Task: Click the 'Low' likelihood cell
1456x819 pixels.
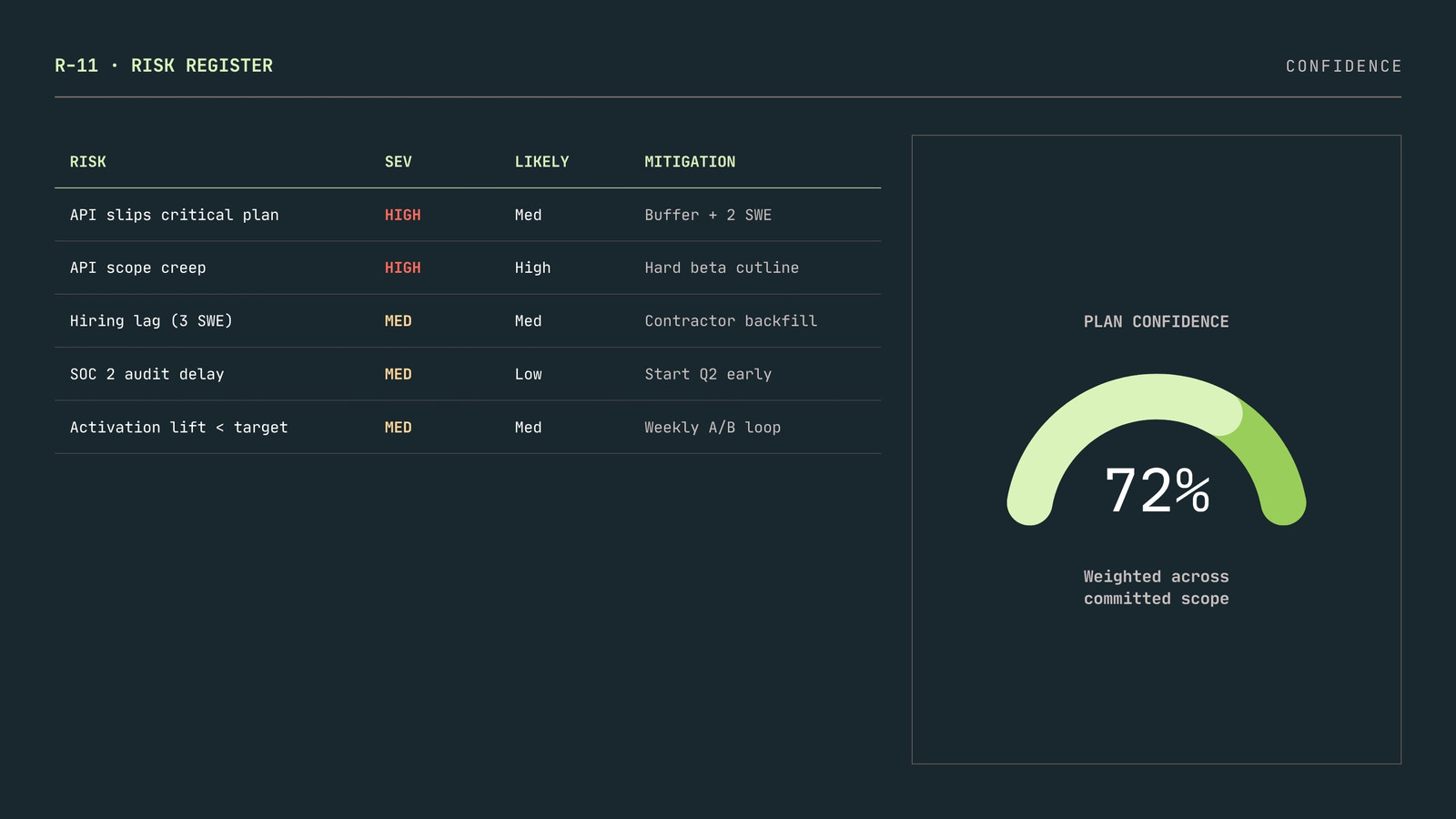Action: tap(528, 374)
